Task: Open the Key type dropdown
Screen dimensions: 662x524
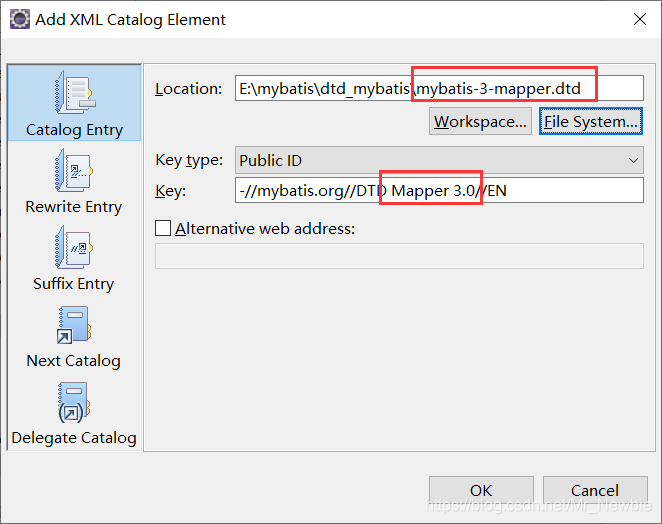Action: tap(439, 160)
